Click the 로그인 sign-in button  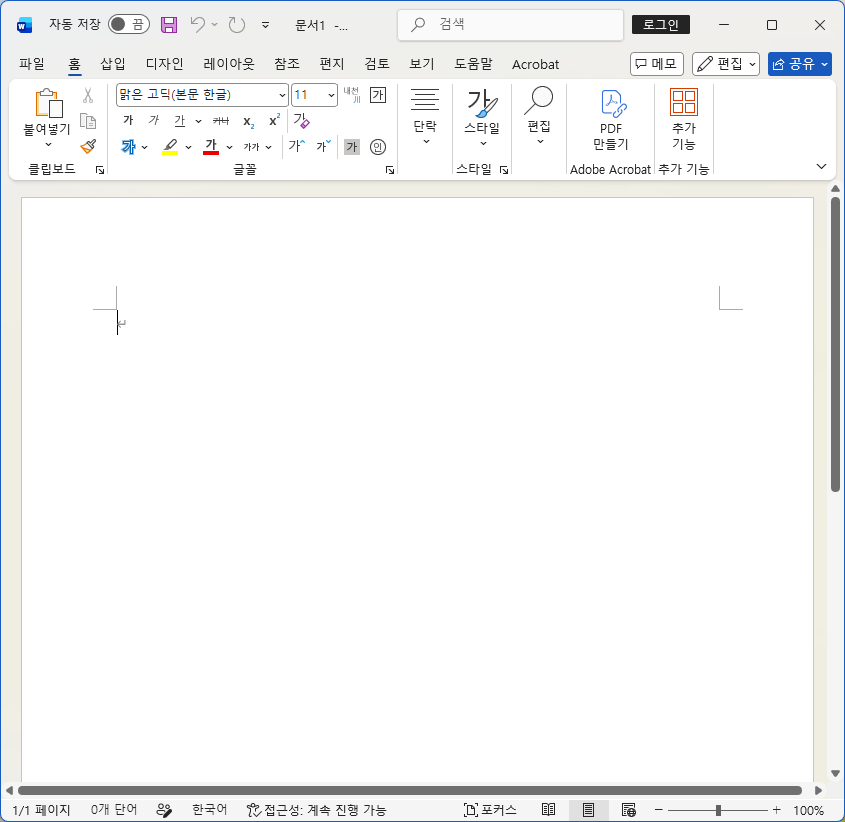tap(661, 25)
